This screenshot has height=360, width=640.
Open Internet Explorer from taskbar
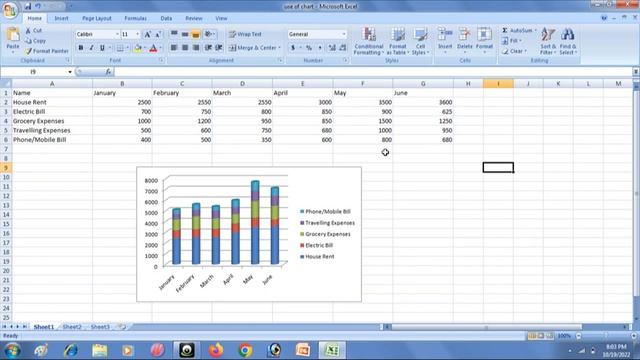(x=70, y=350)
